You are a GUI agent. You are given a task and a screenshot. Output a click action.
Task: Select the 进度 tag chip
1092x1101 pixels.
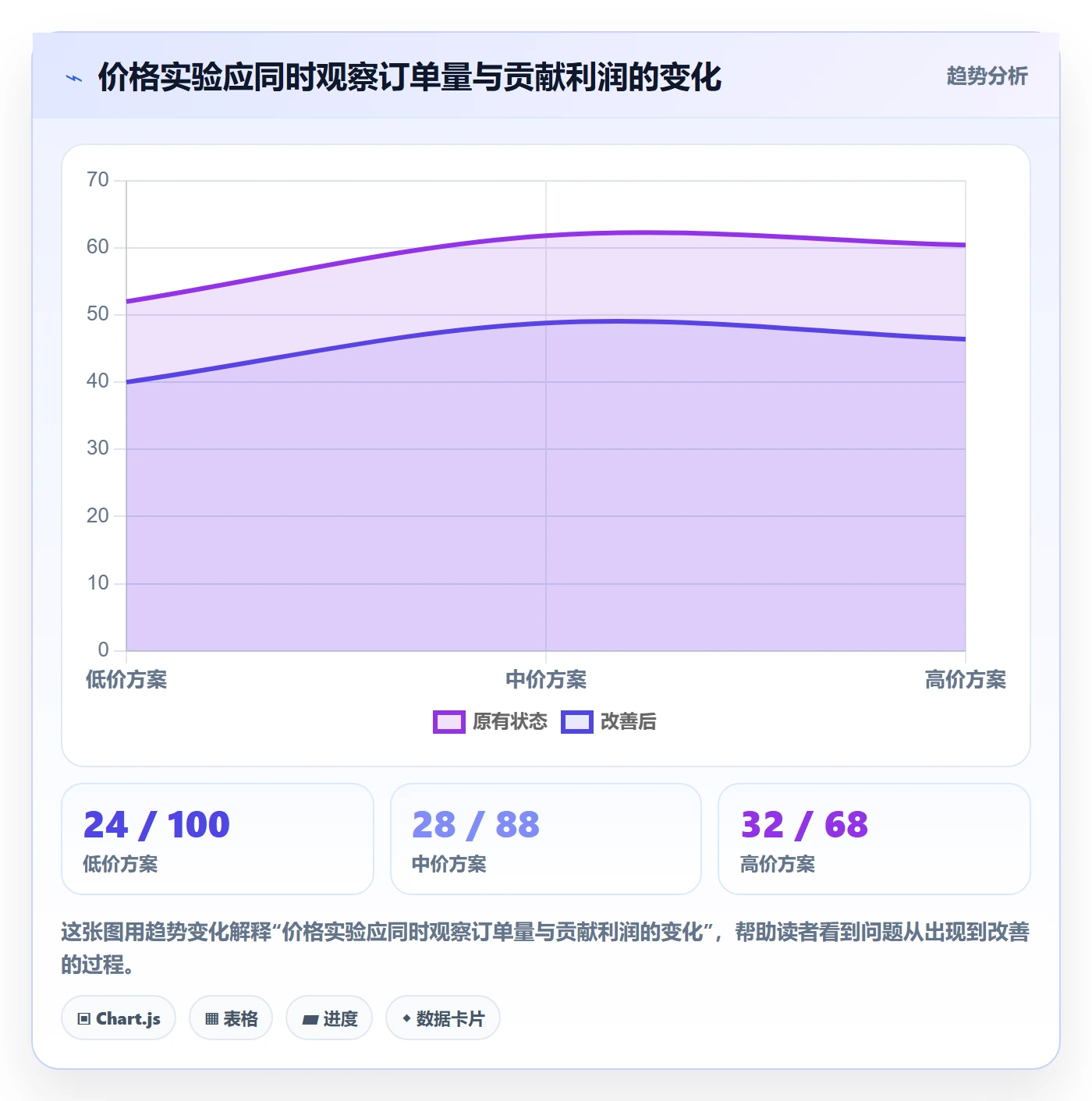click(x=329, y=1018)
